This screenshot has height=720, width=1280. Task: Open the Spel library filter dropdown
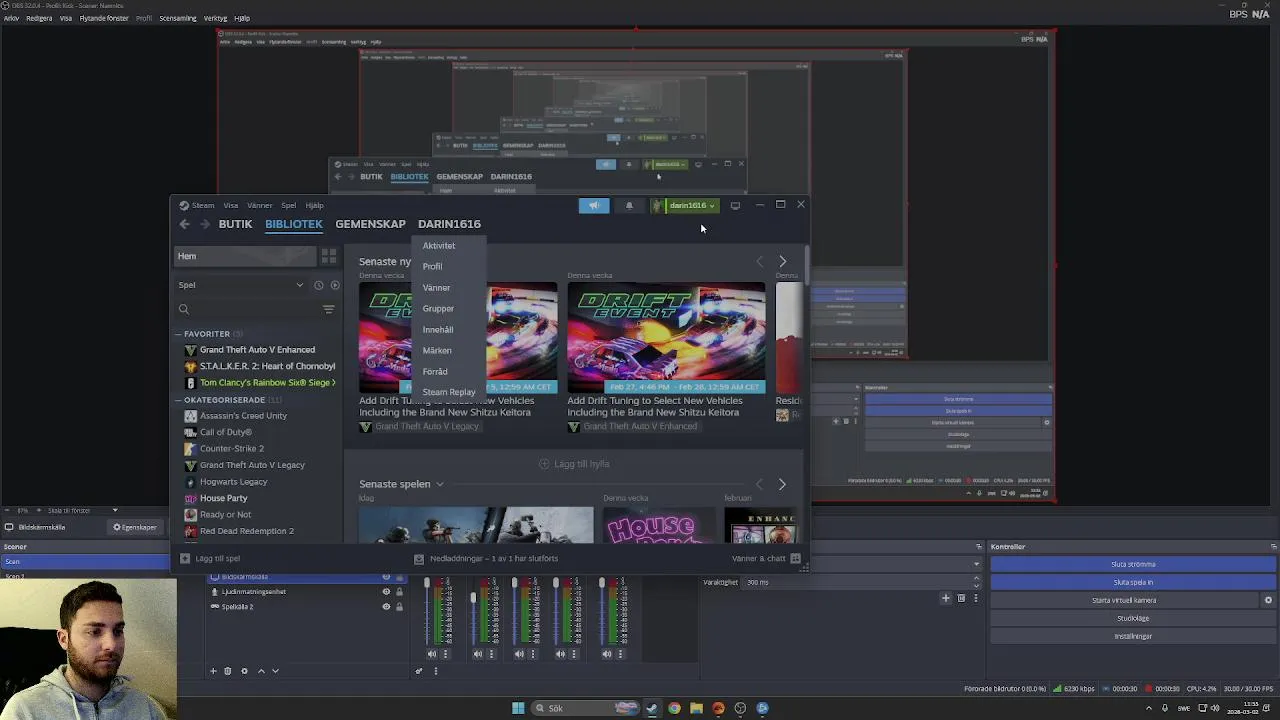241,285
